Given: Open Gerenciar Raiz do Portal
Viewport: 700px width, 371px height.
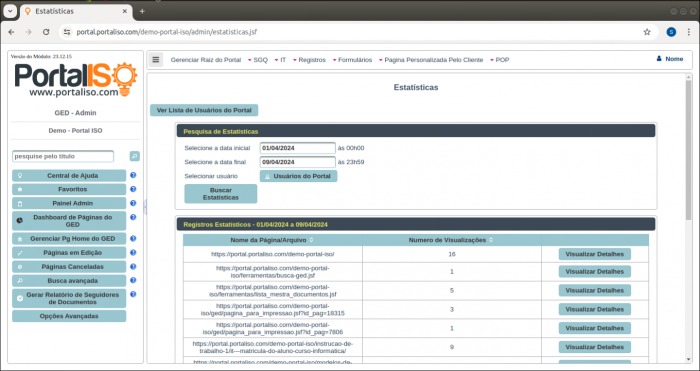Looking at the screenshot, I should 206,60.
